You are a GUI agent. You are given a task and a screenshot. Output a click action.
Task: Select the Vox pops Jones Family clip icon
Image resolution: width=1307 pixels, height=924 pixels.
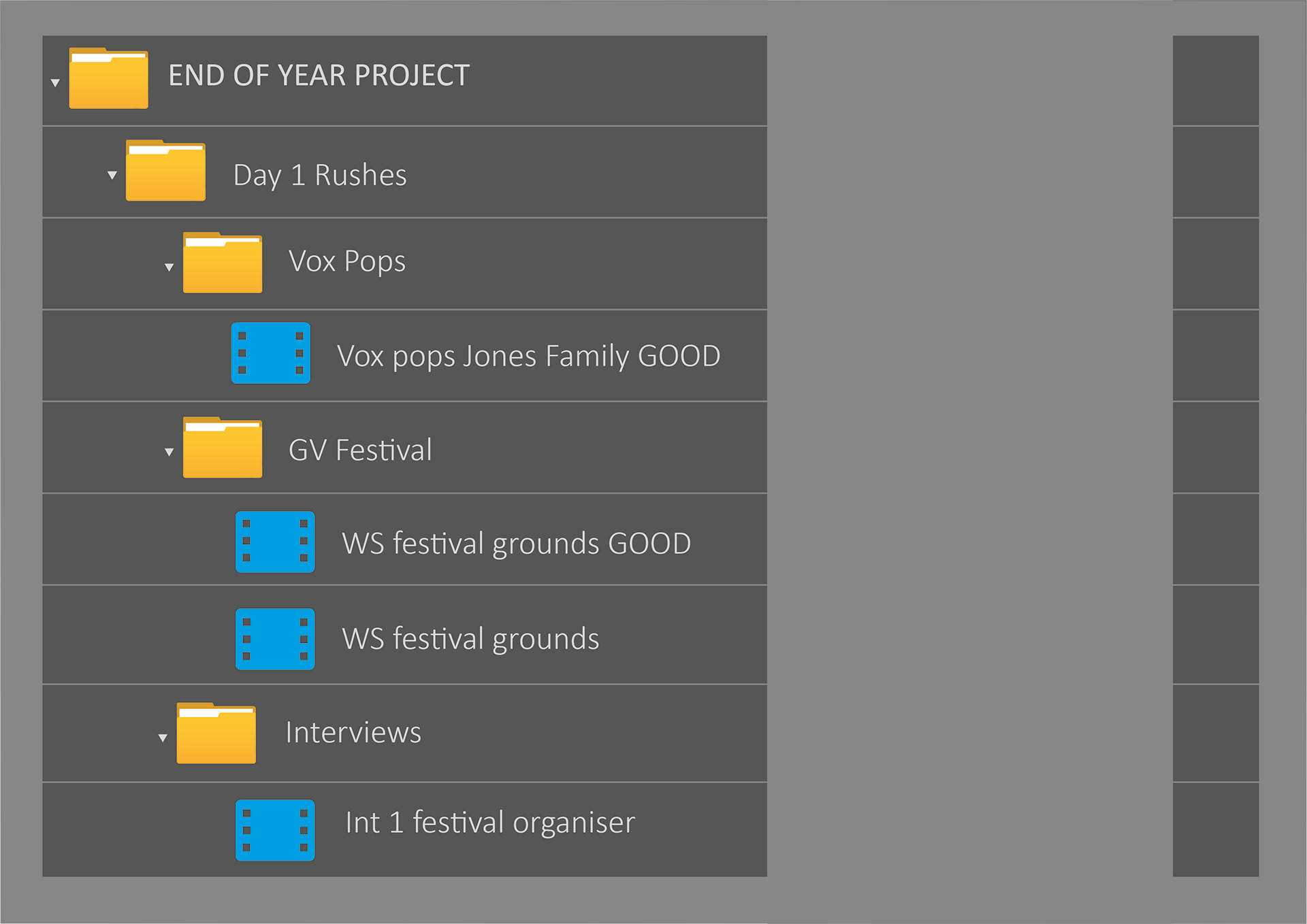tap(271, 353)
